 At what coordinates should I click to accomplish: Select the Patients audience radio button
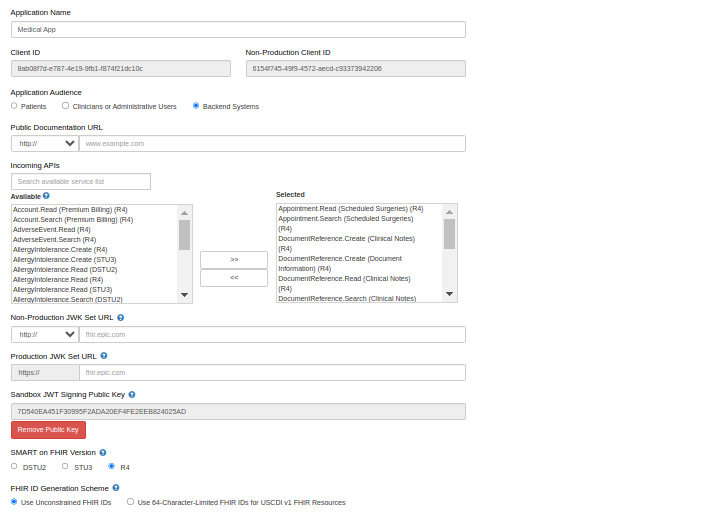pyautogui.click(x=14, y=105)
